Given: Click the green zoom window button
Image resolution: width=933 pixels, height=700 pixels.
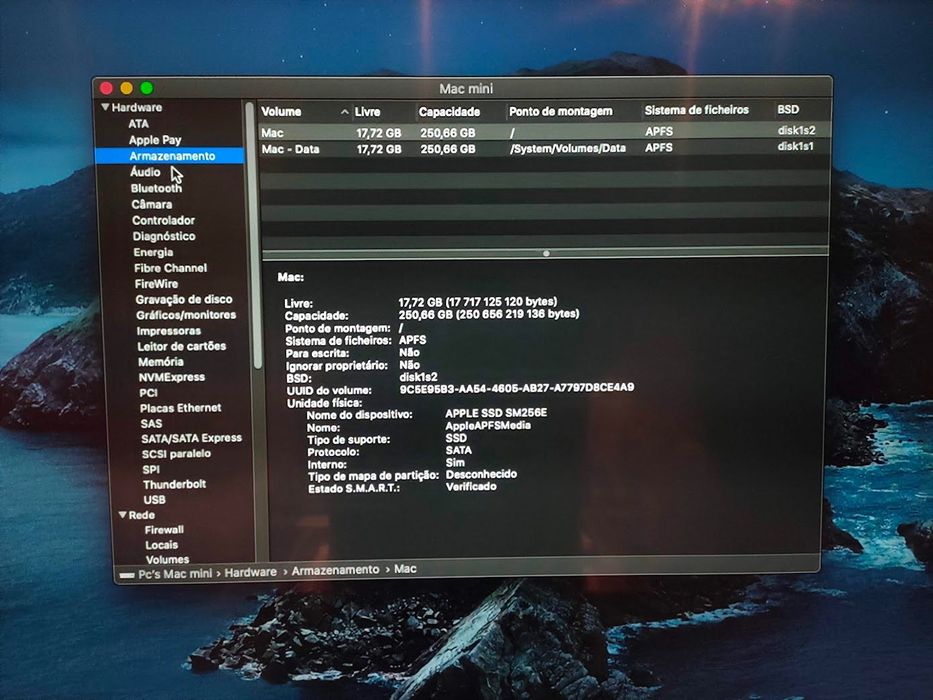Looking at the screenshot, I should [146, 88].
